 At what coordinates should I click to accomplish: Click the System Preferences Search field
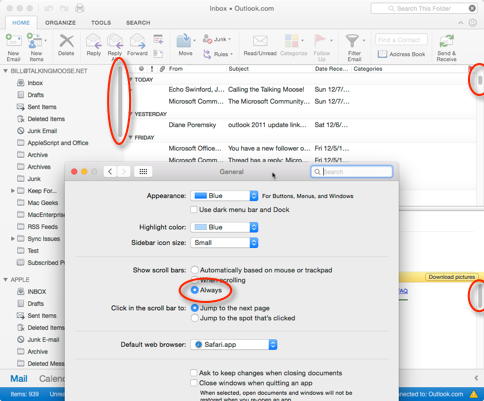[352, 172]
